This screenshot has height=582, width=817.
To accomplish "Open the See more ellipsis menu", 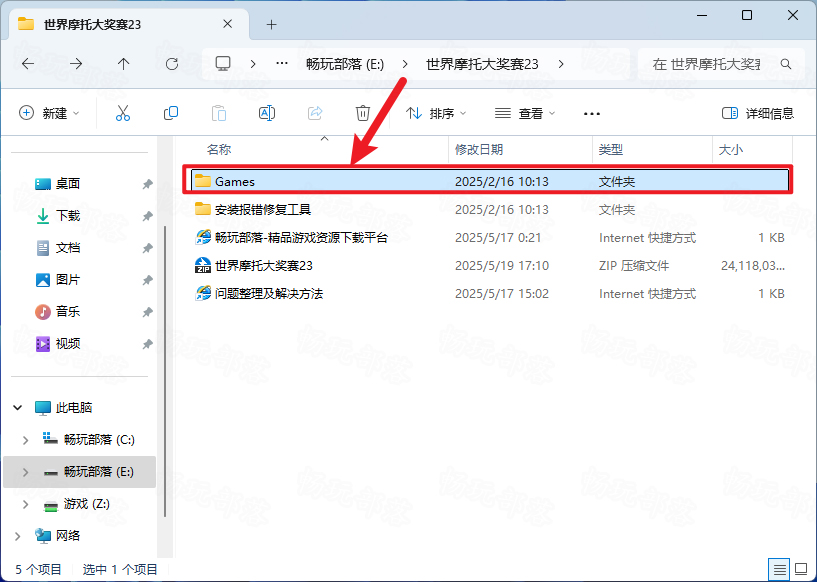I will tap(591, 114).
